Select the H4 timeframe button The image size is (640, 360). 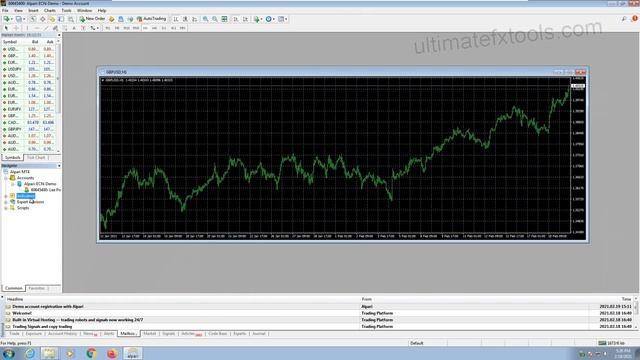click(155, 28)
